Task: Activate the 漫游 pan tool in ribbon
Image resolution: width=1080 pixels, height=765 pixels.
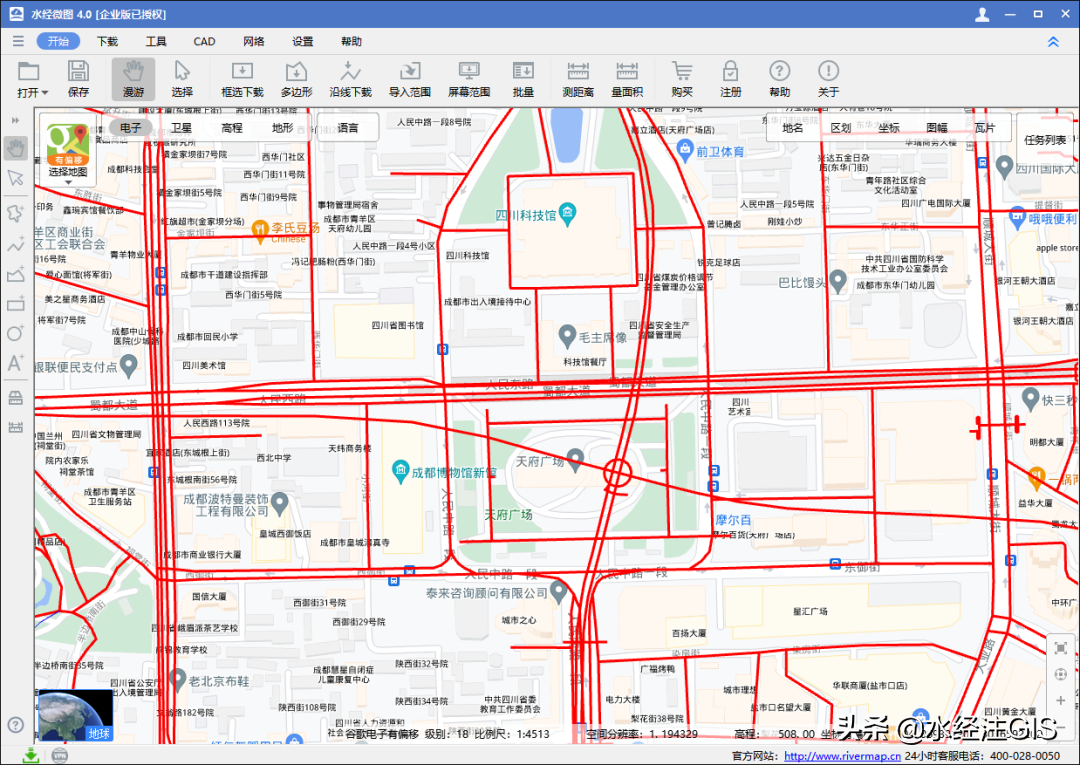Action: click(133, 78)
